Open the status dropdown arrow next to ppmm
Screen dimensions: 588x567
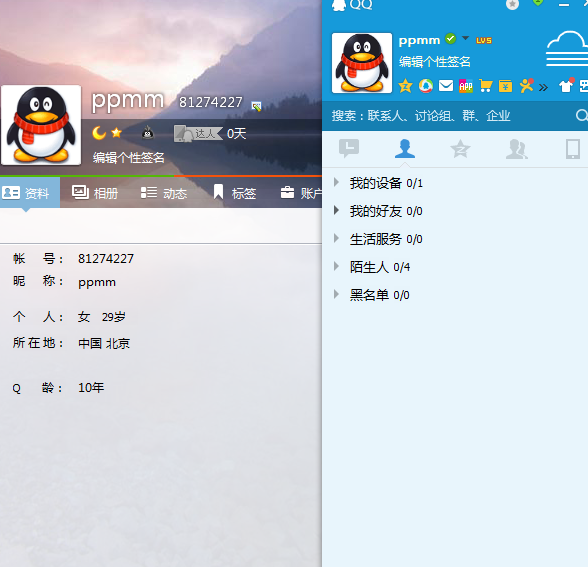click(x=465, y=38)
